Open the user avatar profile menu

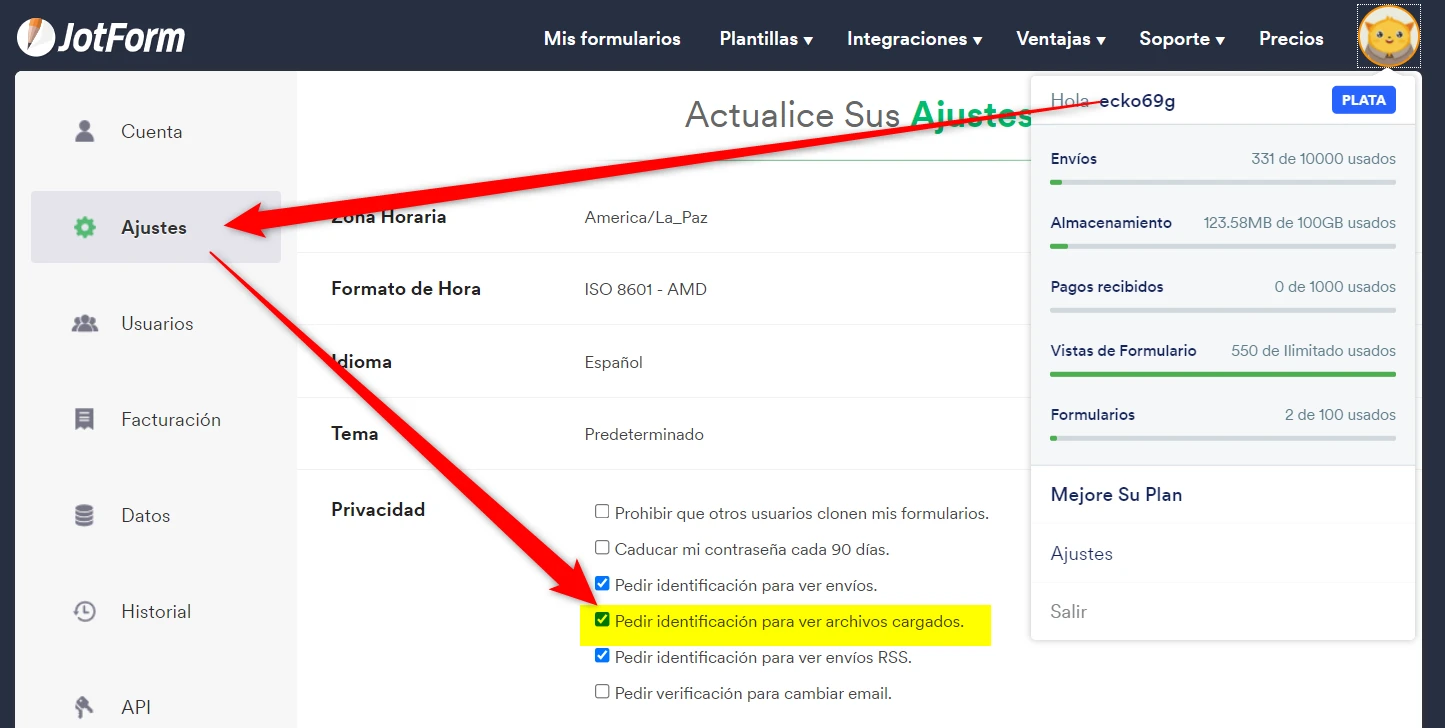click(1388, 37)
